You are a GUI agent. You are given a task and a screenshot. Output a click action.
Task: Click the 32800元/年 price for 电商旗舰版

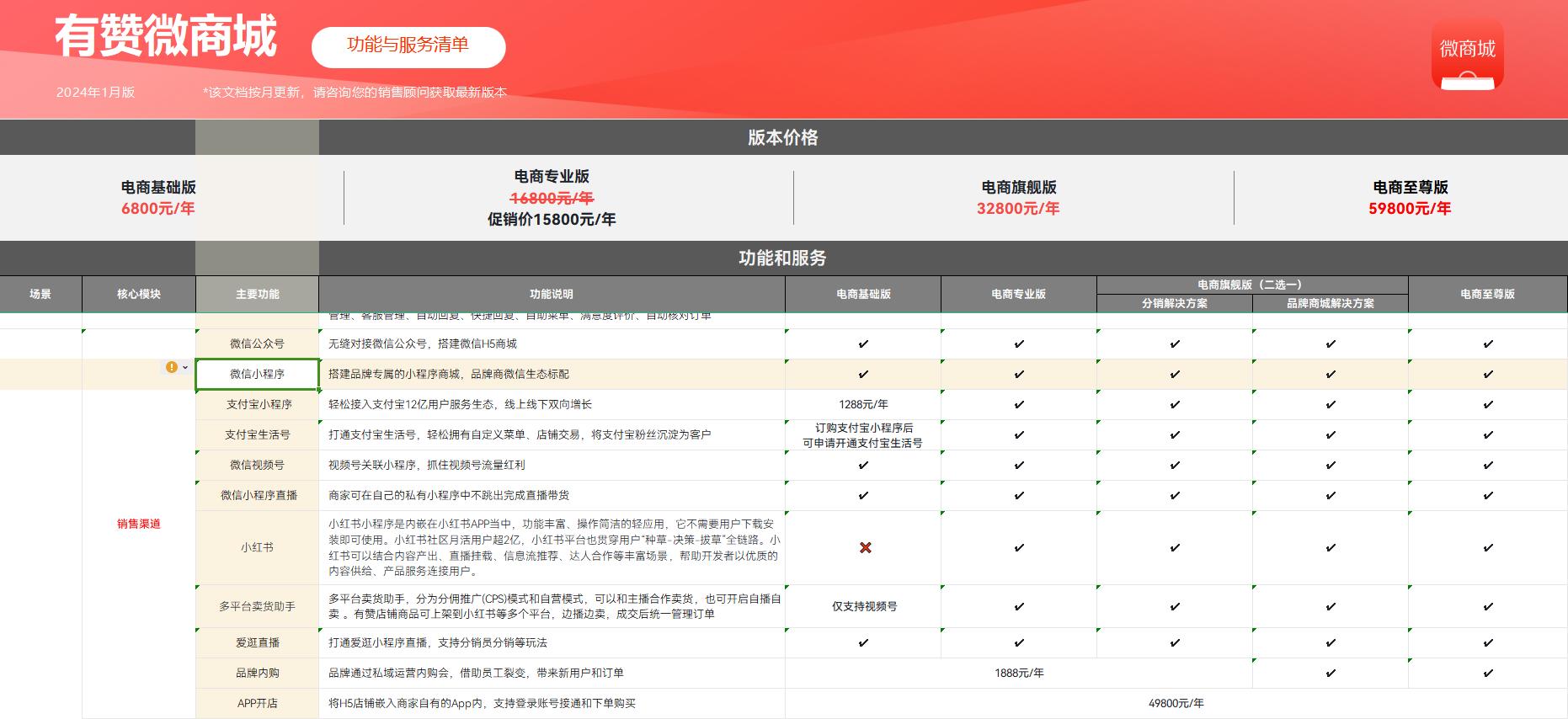pos(1018,208)
